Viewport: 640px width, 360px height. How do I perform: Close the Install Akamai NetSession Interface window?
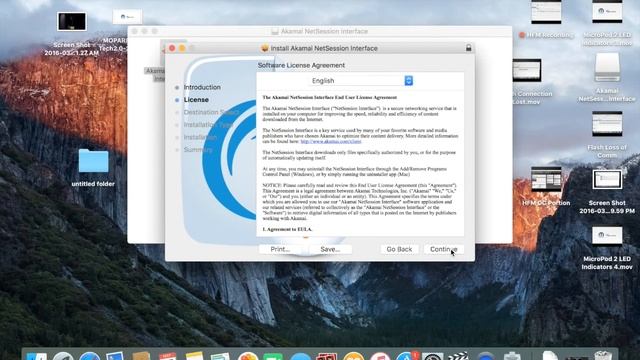(x=172, y=48)
